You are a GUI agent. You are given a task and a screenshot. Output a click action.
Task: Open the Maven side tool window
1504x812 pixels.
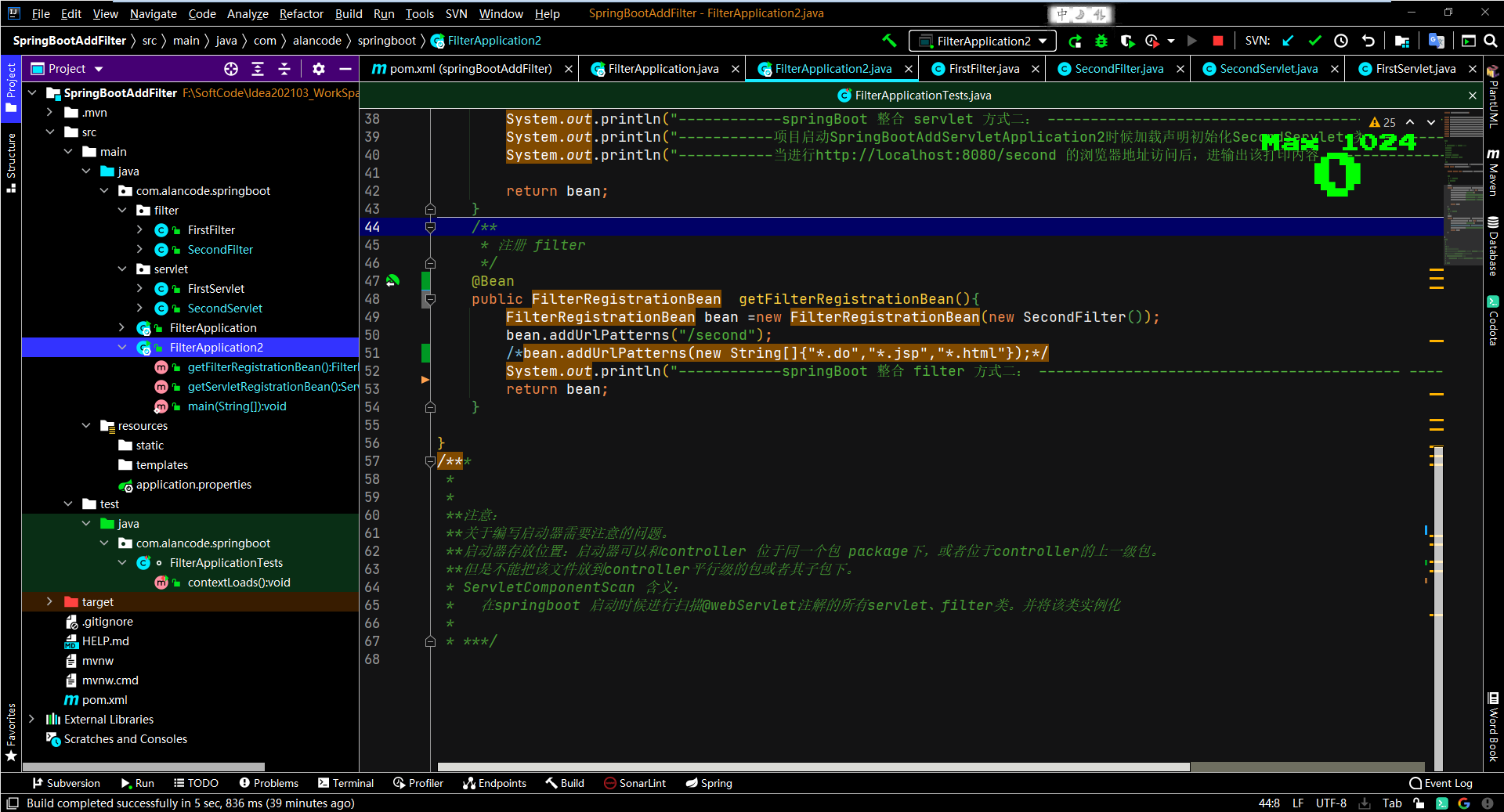tap(1493, 171)
